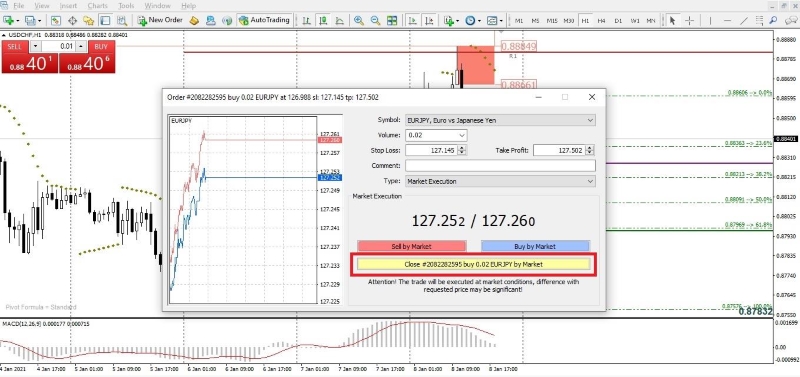This screenshot has height=377, width=800.
Task: Click the person icon beside the yellow book
Action: pyautogui.click(x=210, y=20)
